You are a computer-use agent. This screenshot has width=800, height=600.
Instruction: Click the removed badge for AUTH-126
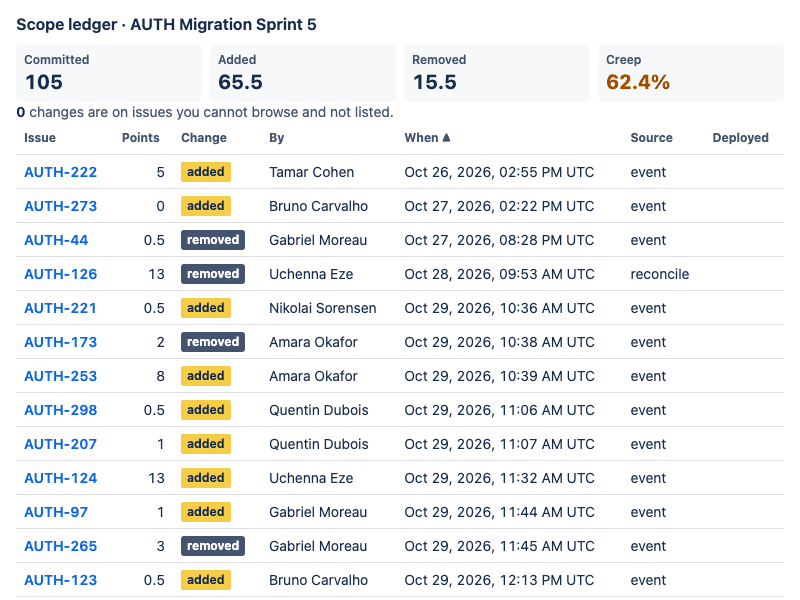tap(213, 274)
